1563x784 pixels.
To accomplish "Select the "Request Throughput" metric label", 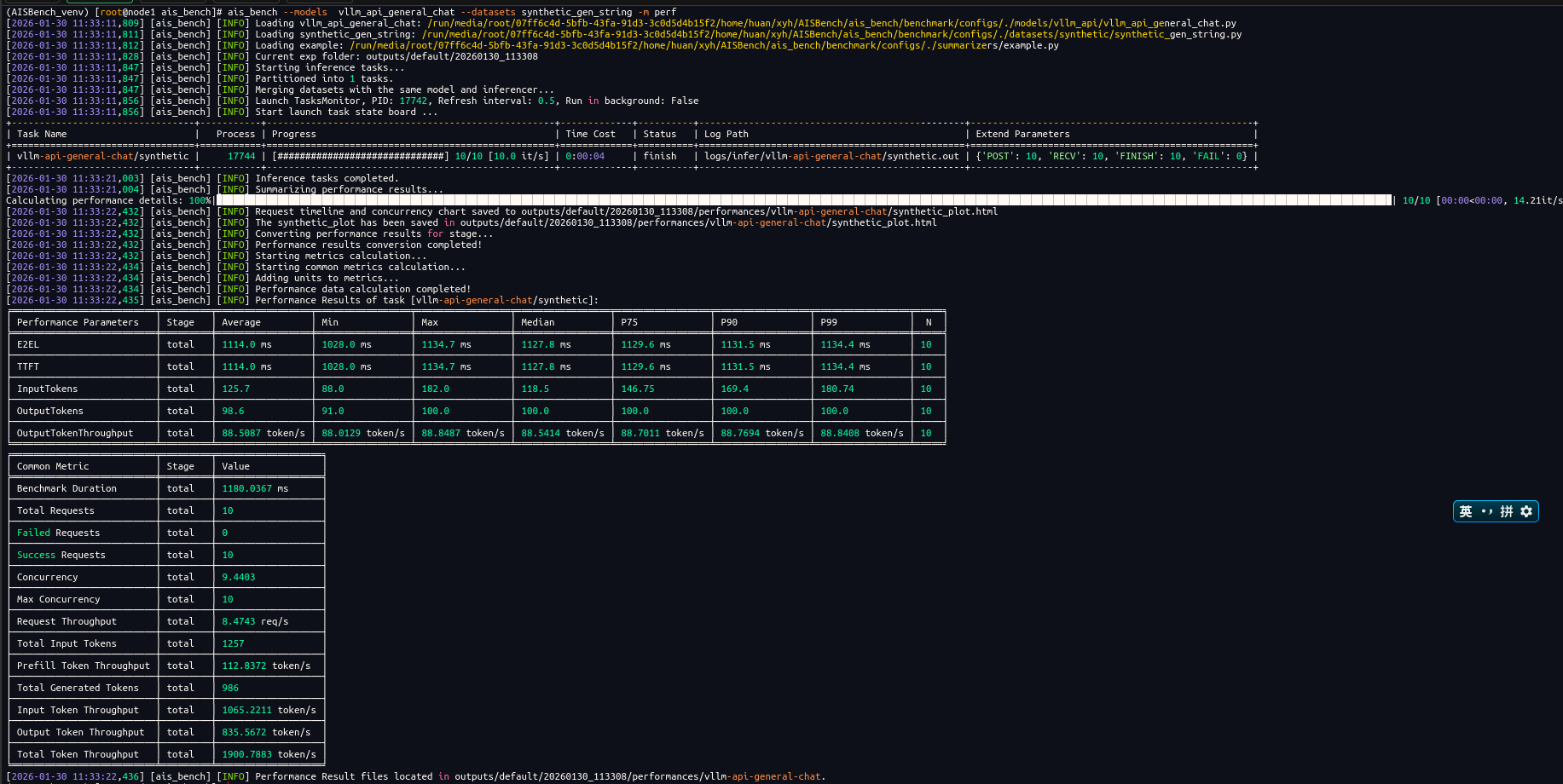I will (x=67, y=621).
